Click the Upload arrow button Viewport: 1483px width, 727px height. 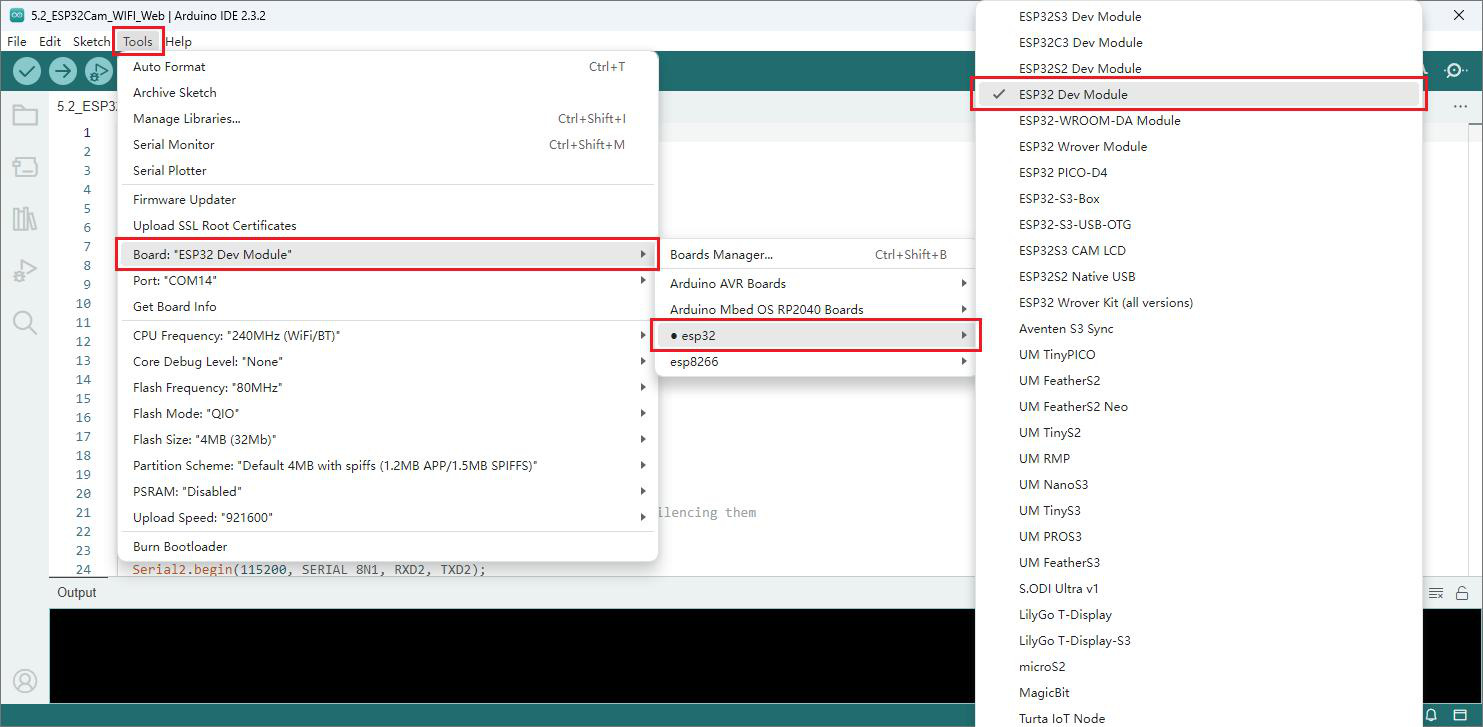(x=63, y=71)
